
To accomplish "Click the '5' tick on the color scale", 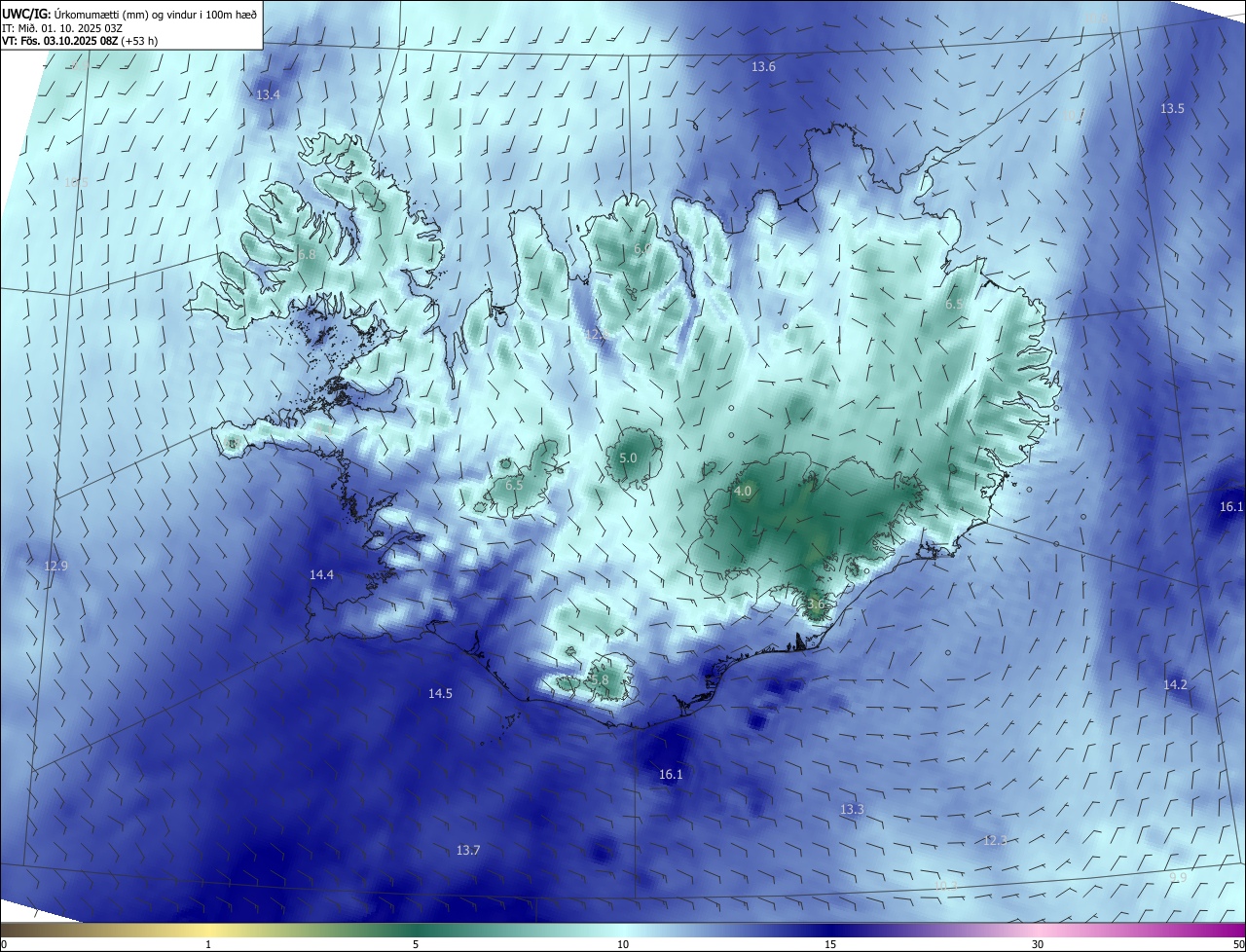I will (x=416, y=944).
